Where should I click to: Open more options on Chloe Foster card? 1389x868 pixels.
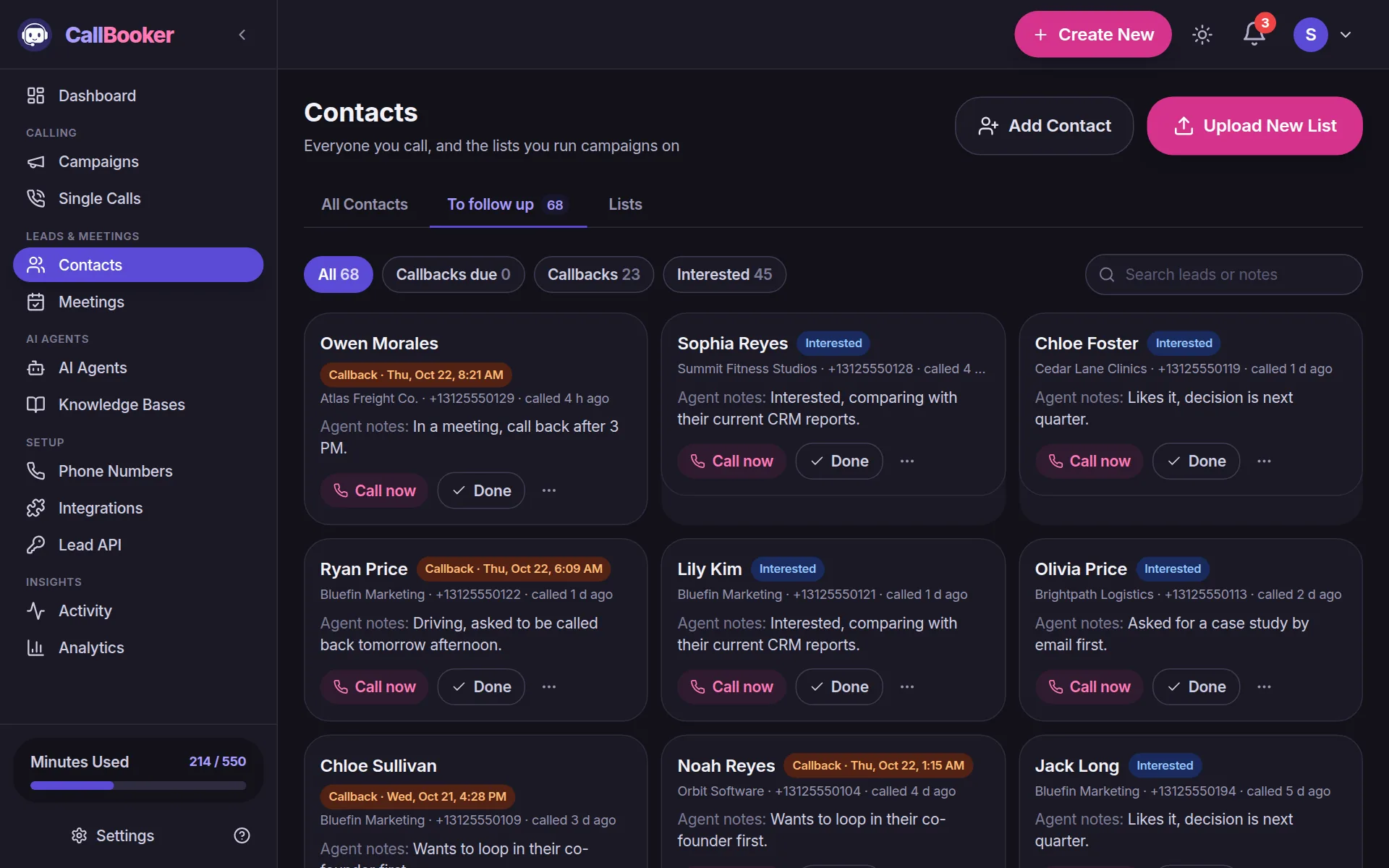[1264, 461]
